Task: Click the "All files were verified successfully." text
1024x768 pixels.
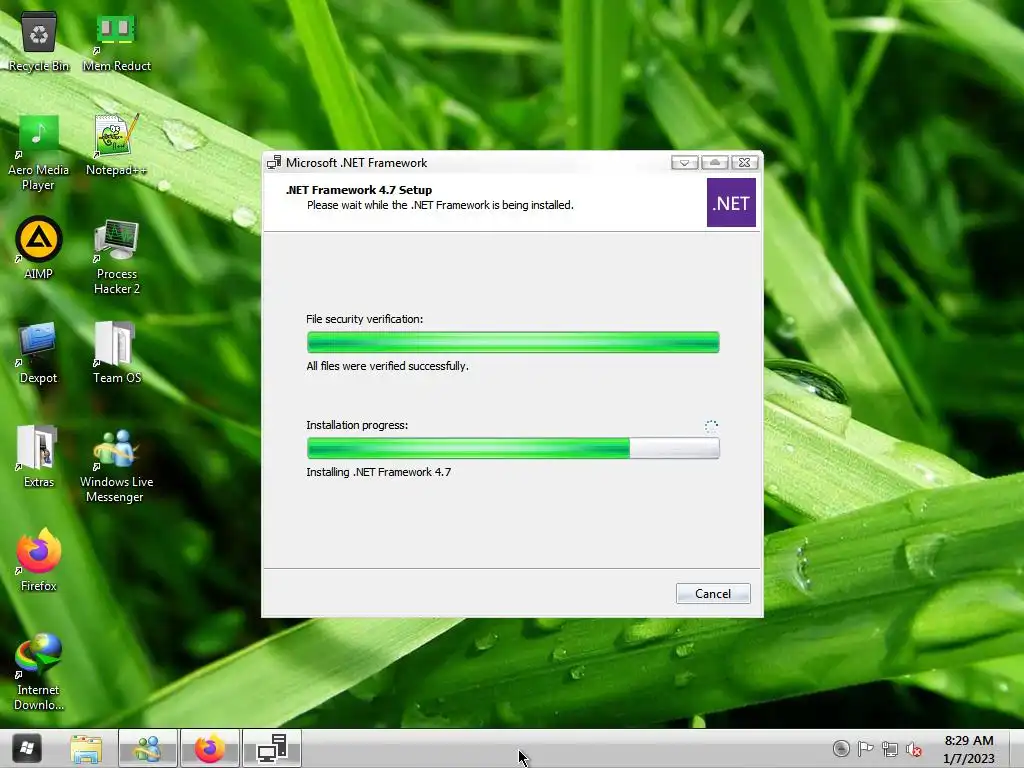Action: [x=387, y=366]
